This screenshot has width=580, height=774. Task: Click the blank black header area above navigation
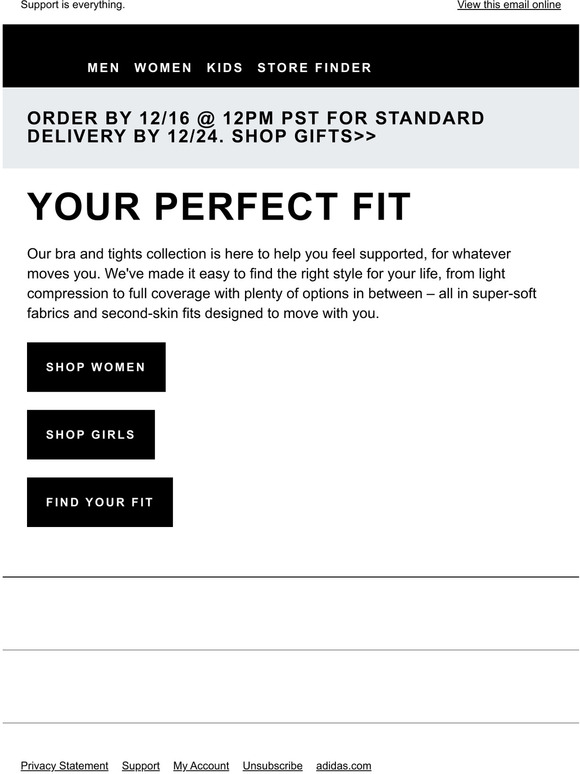[x=290, y=42]
